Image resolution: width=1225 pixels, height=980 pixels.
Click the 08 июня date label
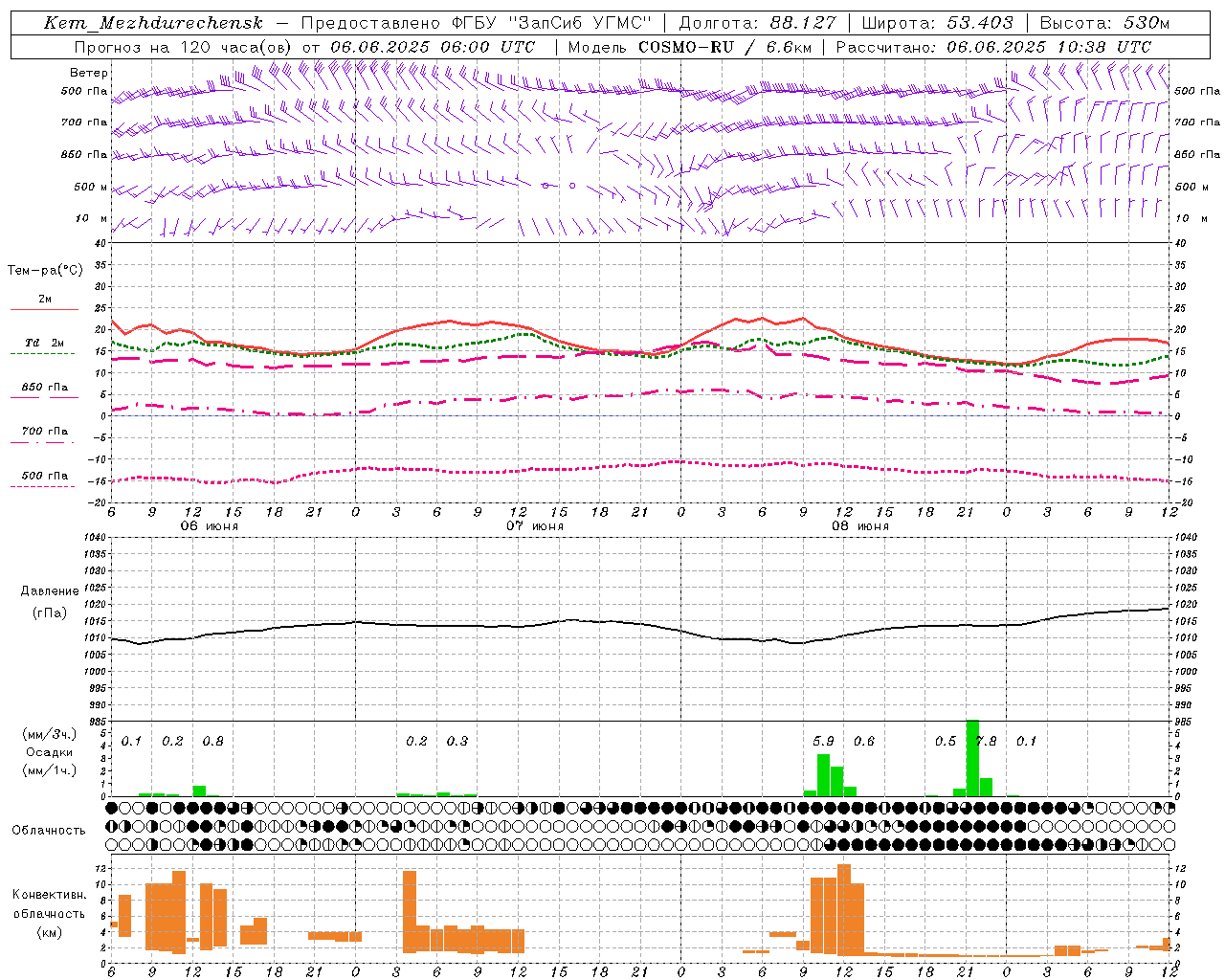(x=860, y=526)
